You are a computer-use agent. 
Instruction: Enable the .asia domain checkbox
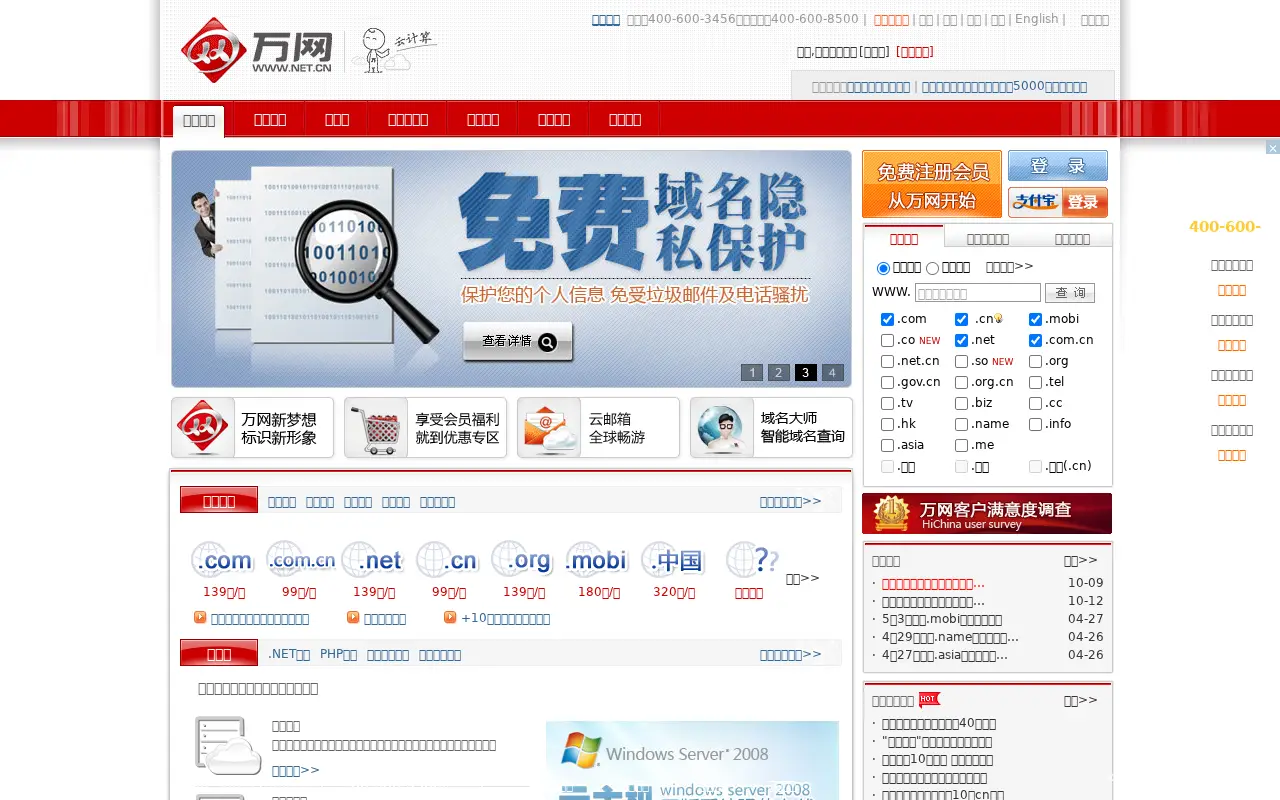point(887,446)
